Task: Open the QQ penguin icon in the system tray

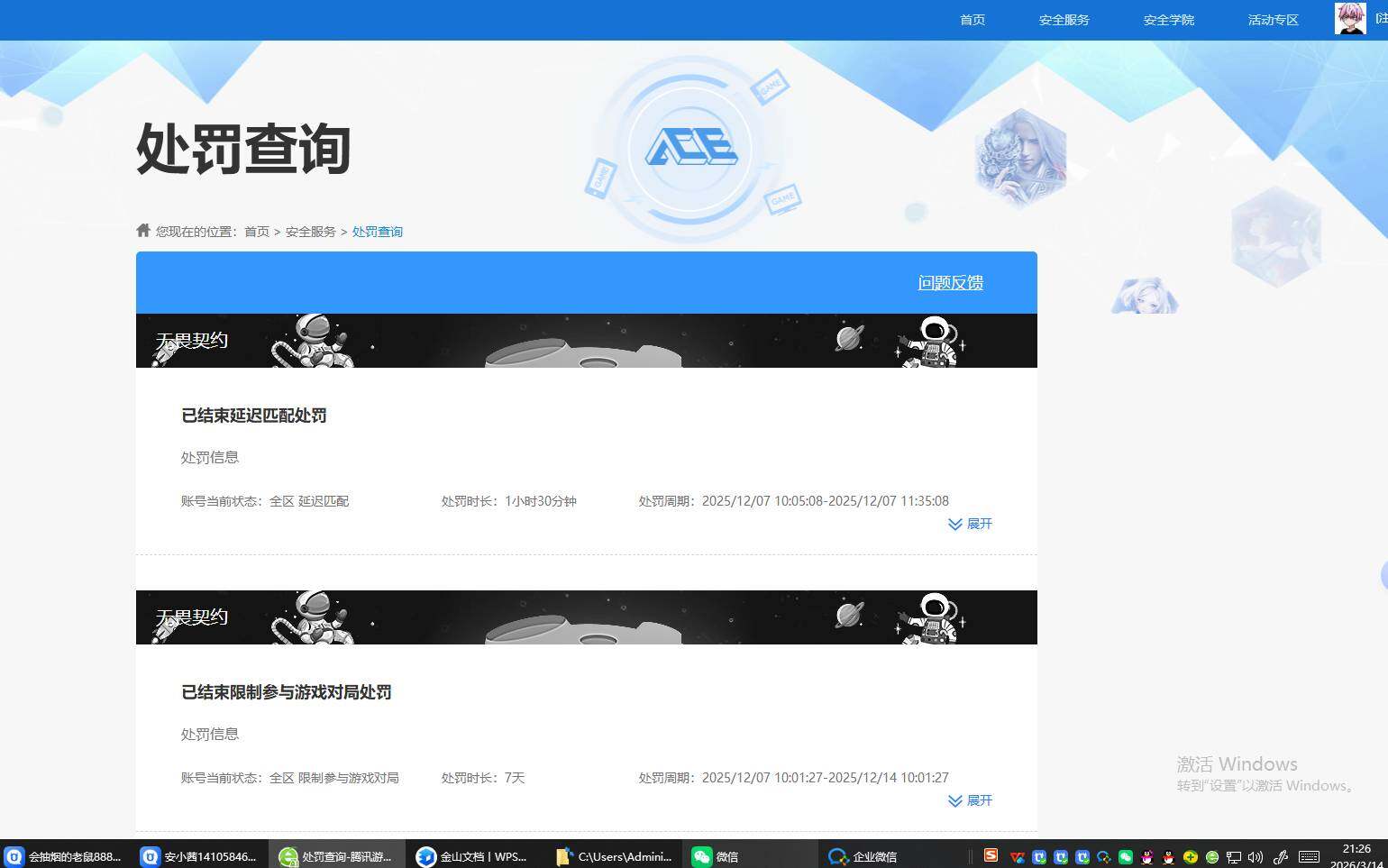Action: click(1167, 857)
